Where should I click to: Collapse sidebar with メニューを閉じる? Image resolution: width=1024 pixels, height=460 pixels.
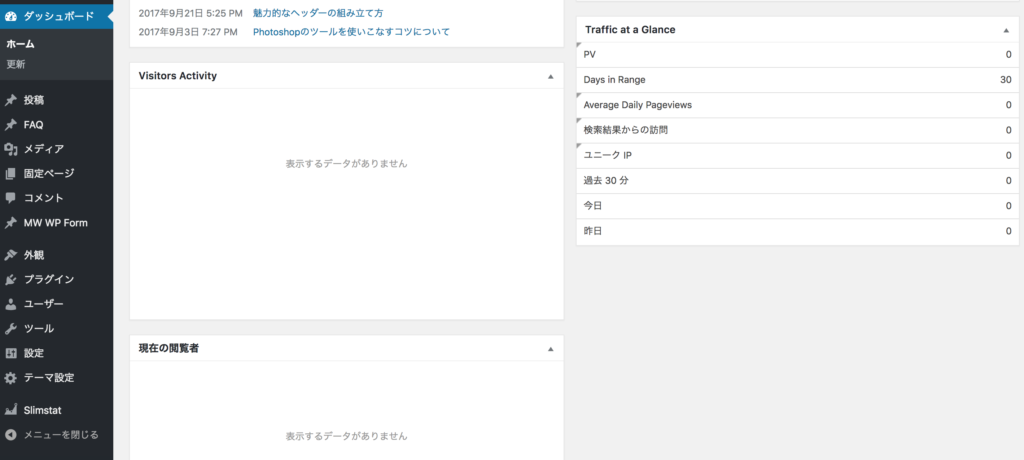[60, 435]
